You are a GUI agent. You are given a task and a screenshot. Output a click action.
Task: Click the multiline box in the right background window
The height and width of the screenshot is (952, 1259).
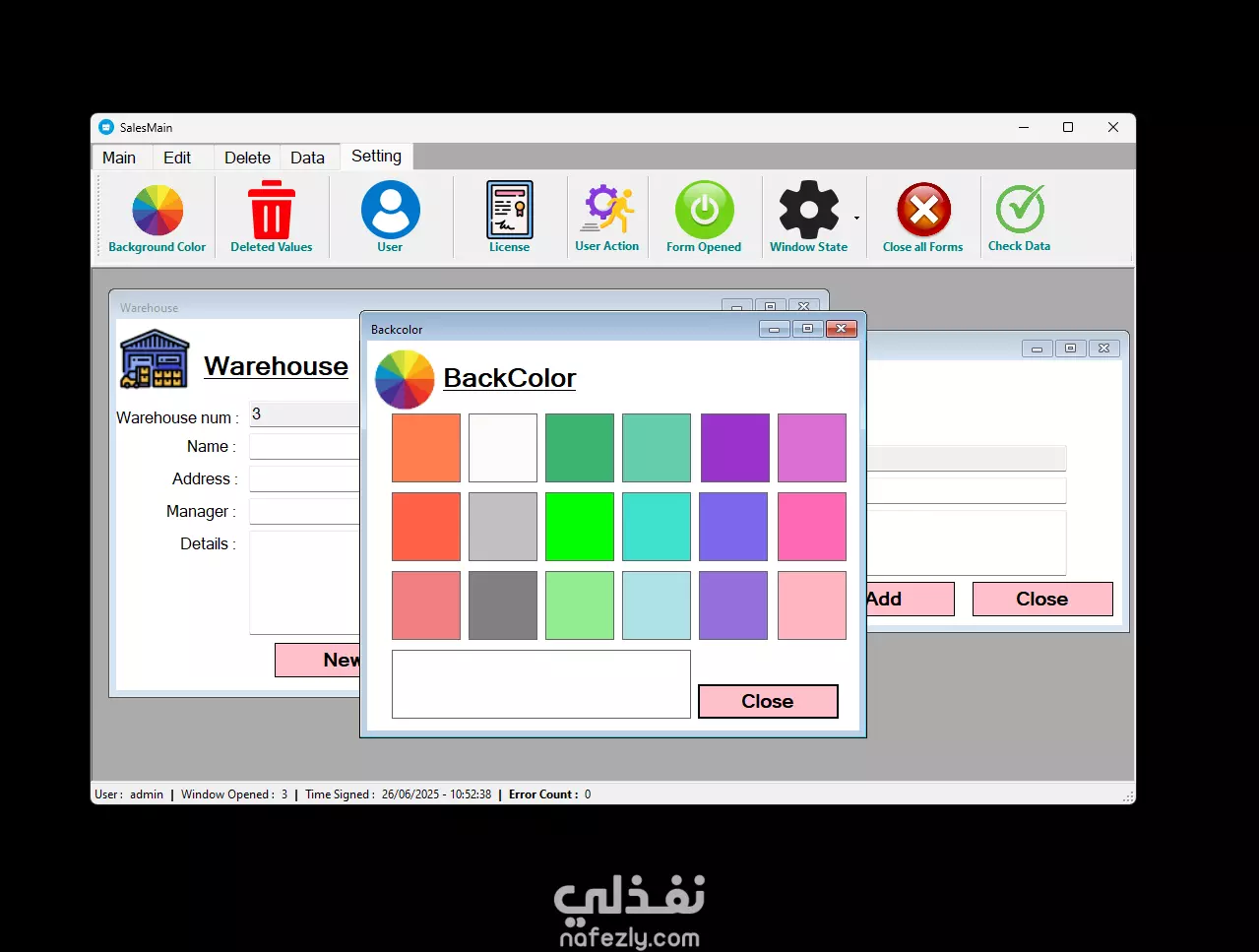click(x=967, y=542)
